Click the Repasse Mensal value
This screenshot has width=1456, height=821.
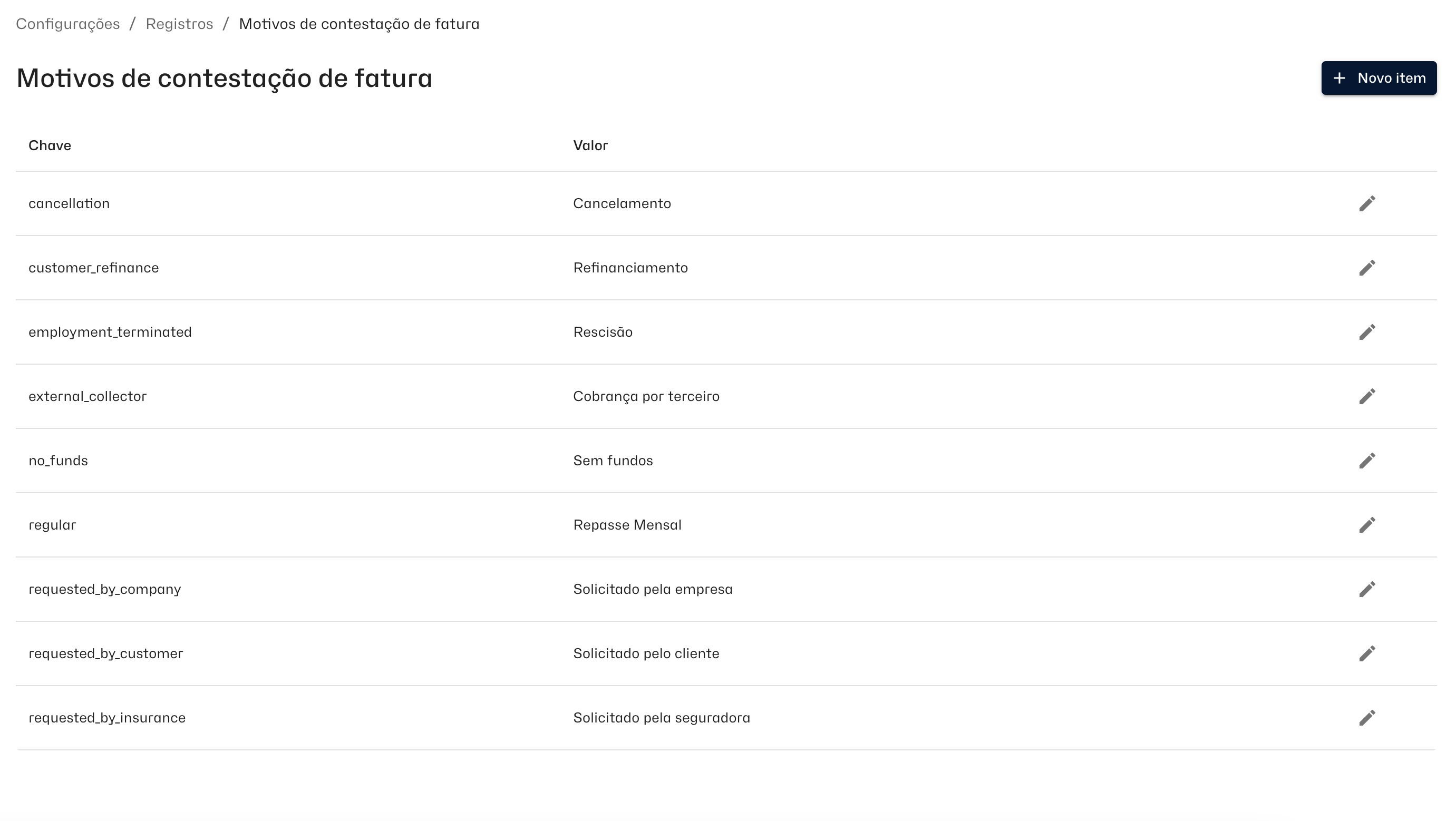point(627,525)
